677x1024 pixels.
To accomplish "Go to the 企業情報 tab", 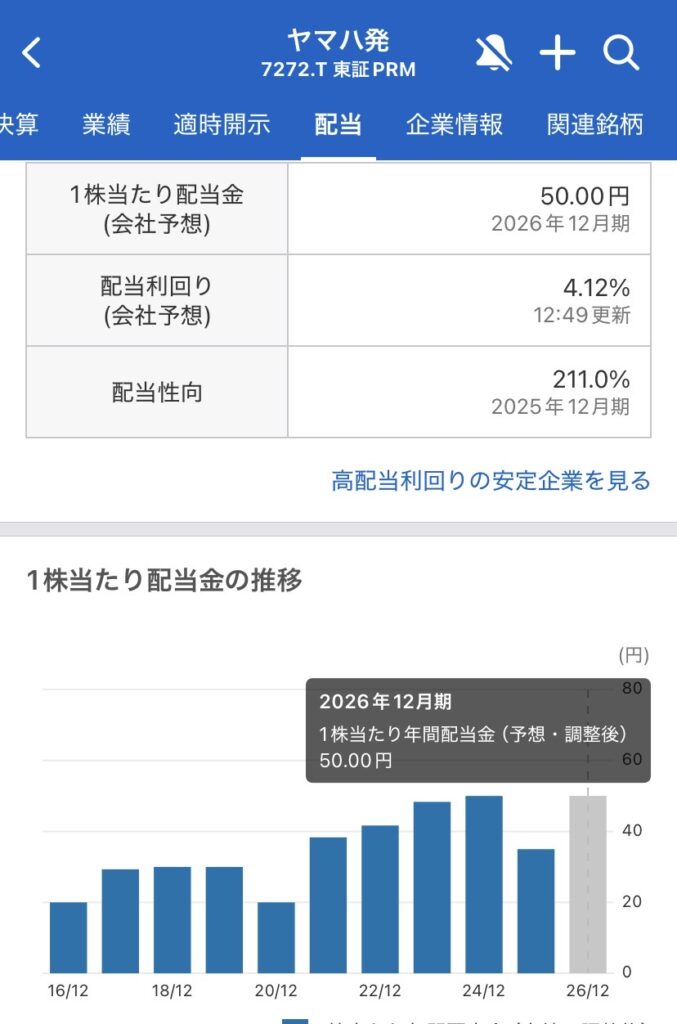I will pyautogui.click(x=454, y=125).
